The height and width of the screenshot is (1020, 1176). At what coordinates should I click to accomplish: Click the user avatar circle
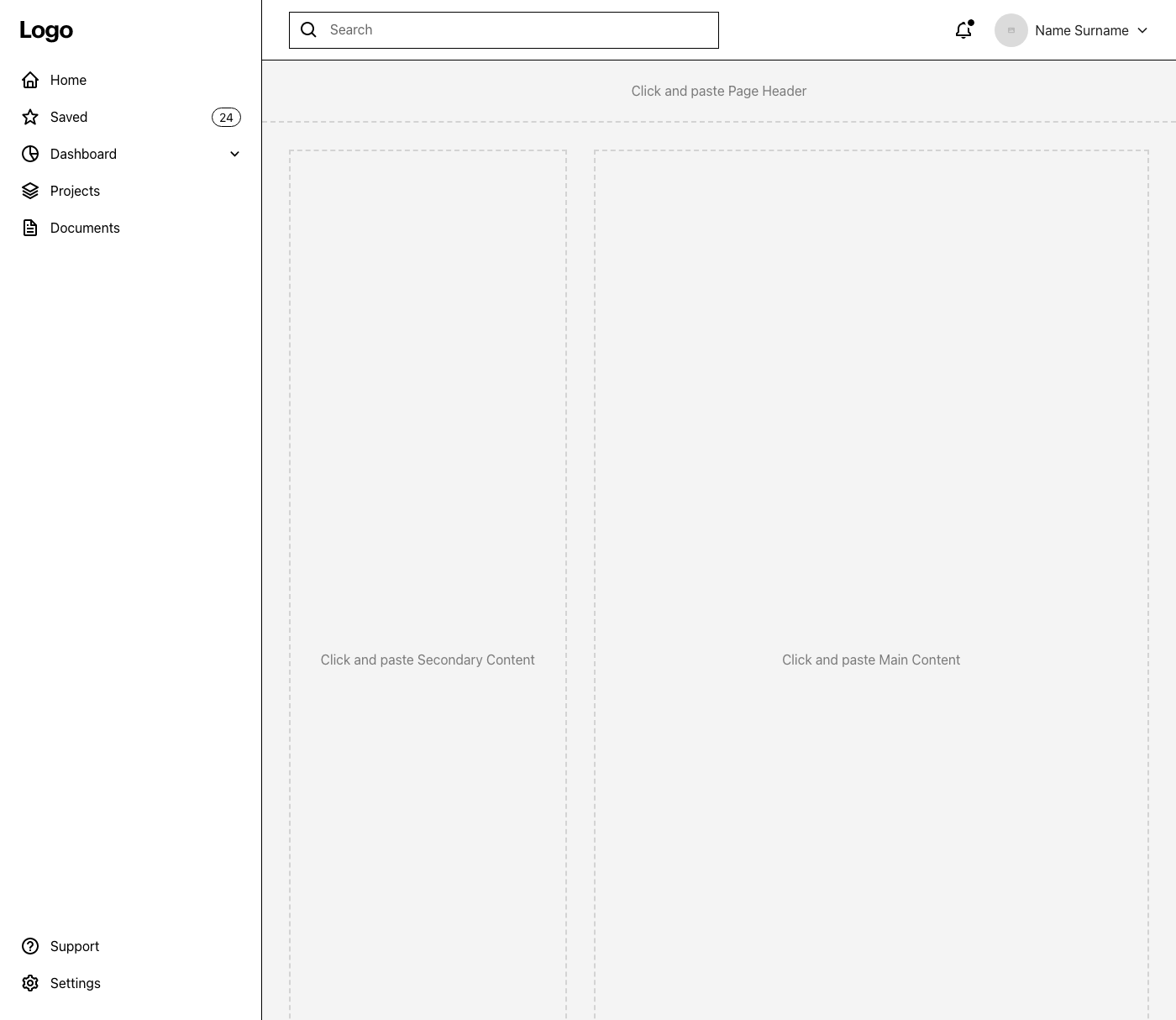click(1011, 30)
